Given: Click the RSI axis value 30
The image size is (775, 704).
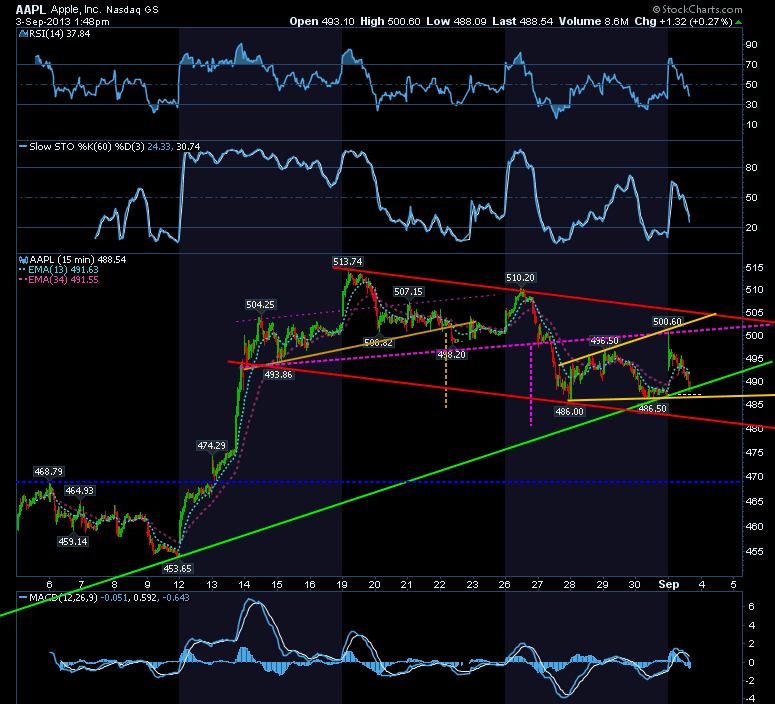Looking at the screenshot, I should point(751,104).
